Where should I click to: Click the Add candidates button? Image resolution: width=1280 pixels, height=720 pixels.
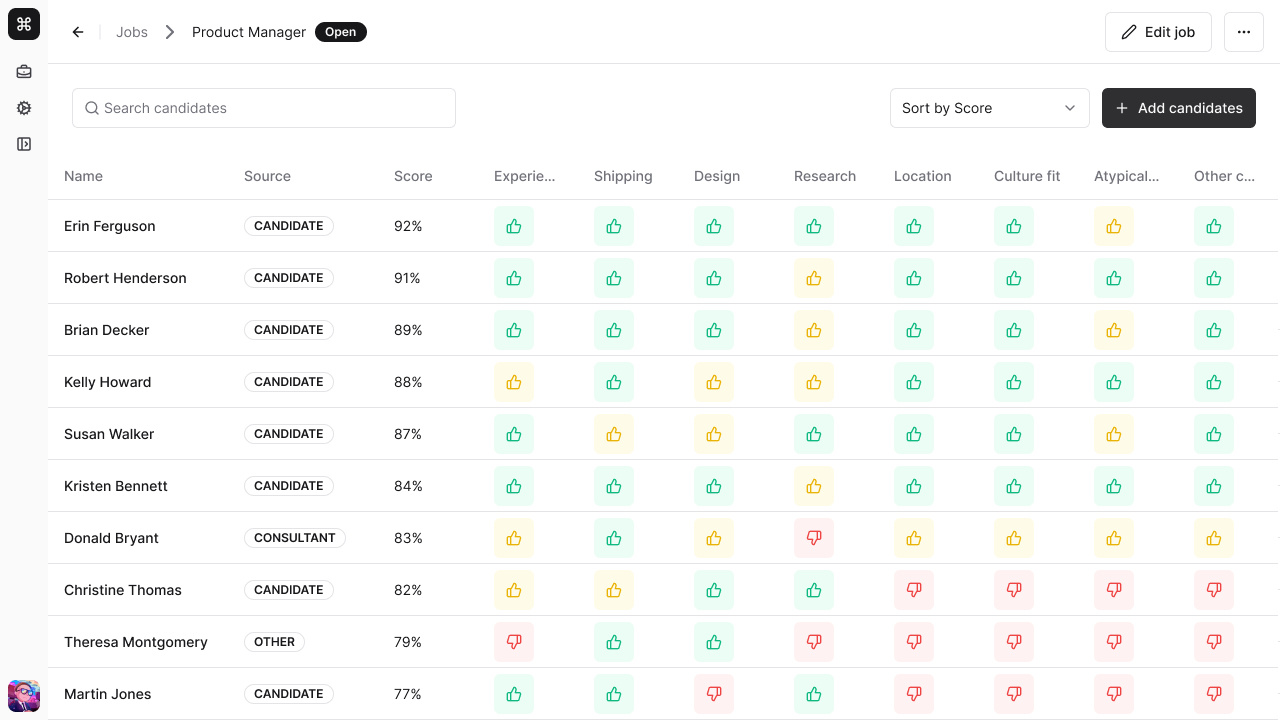click(1178, 108)
